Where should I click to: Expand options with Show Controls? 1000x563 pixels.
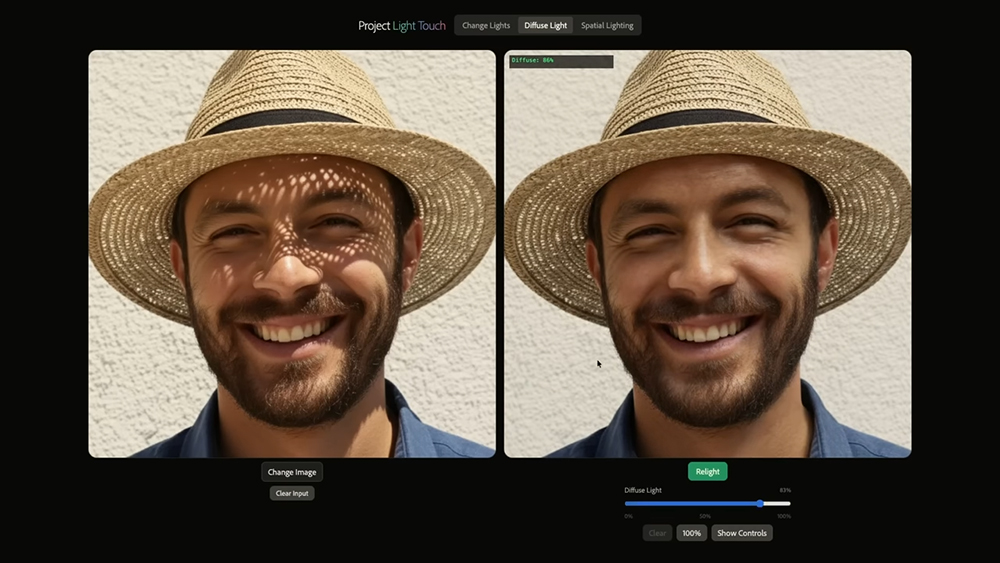click(x=741, y=533)
